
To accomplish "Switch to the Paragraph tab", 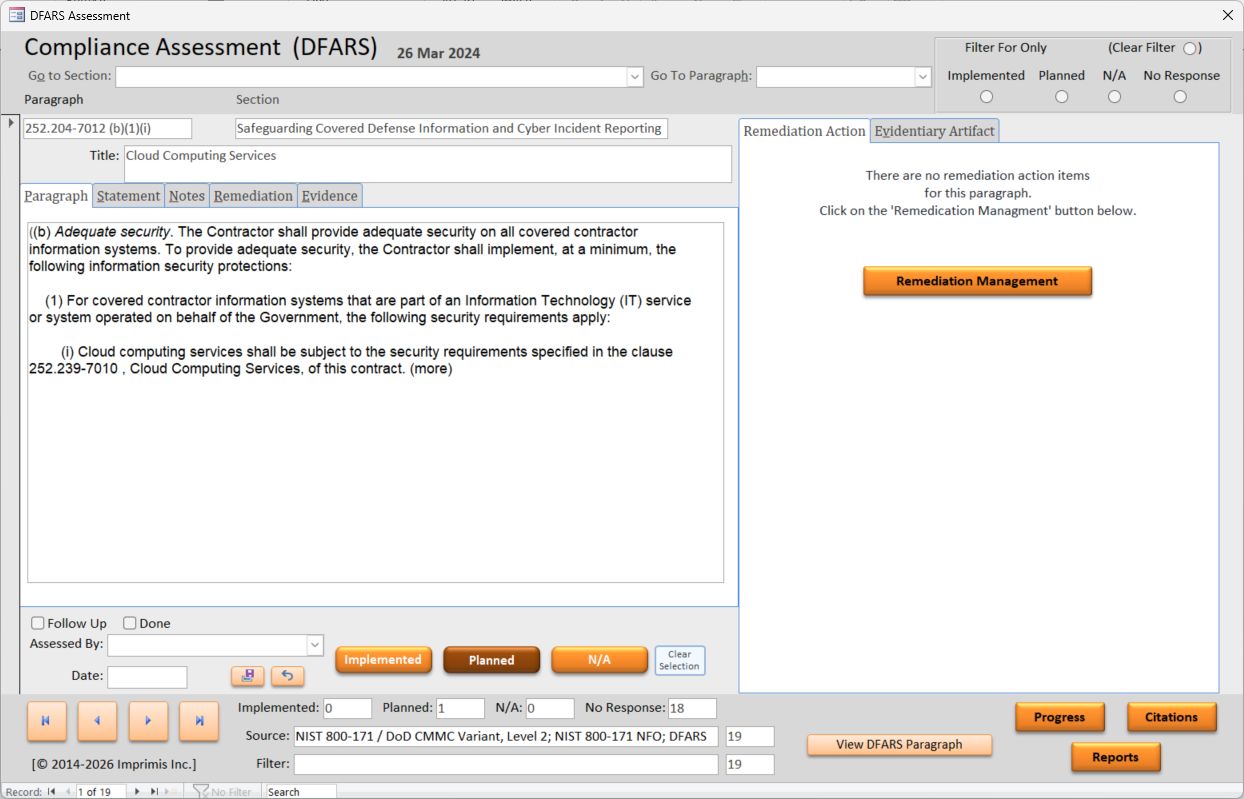I will 56,196.
